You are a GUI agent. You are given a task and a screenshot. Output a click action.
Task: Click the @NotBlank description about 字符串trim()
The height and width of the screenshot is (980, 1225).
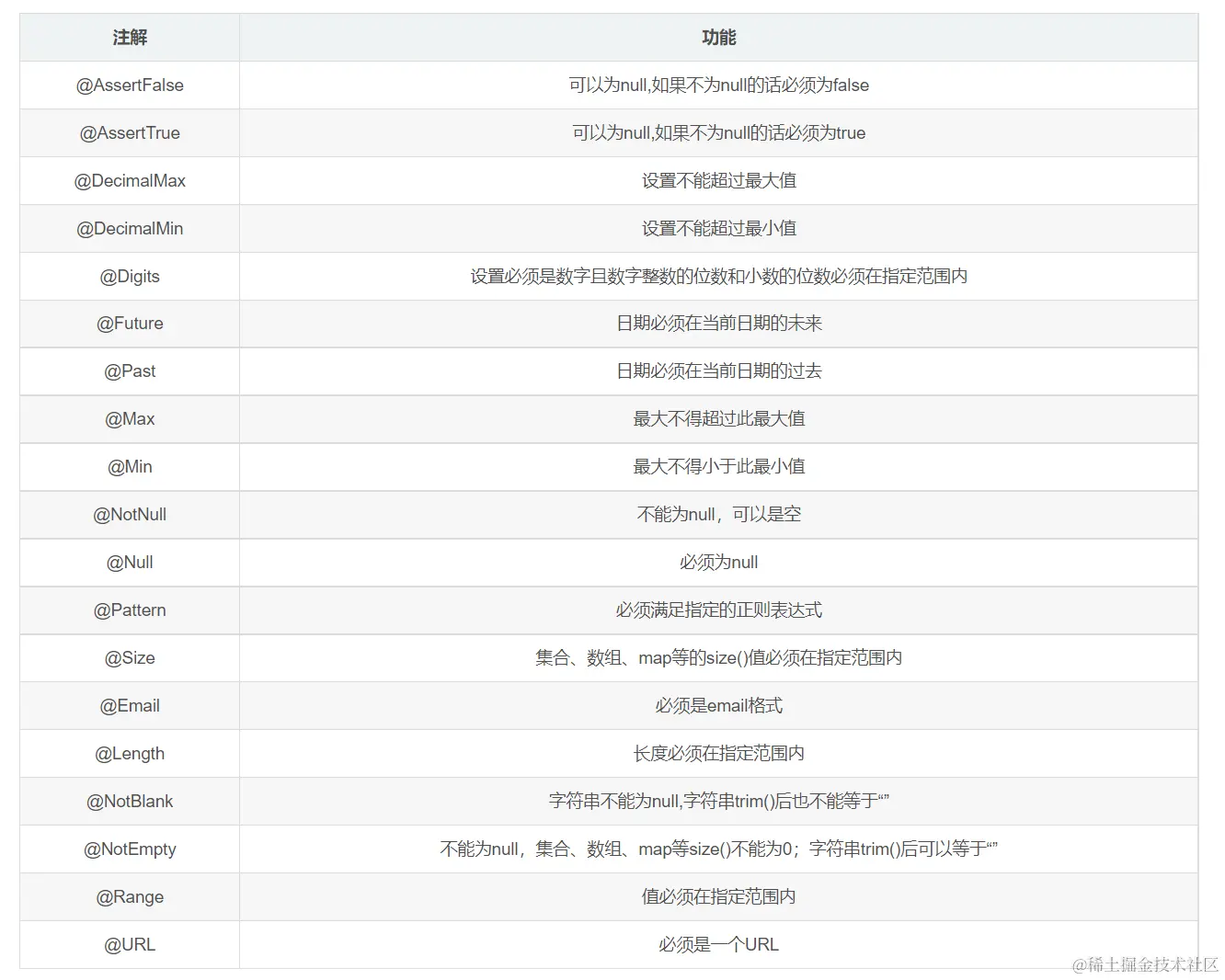[718, 802]
